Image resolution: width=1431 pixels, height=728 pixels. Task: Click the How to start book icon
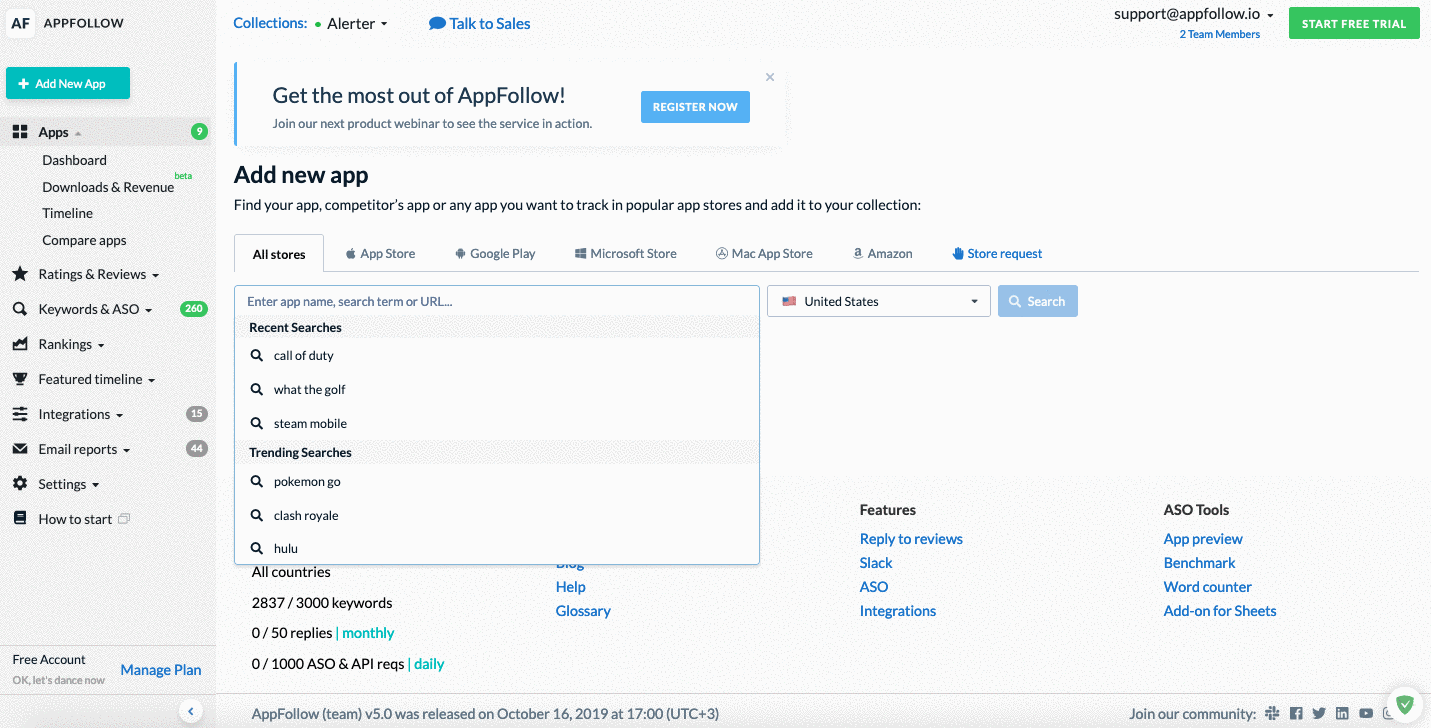(x=20, y=519)
